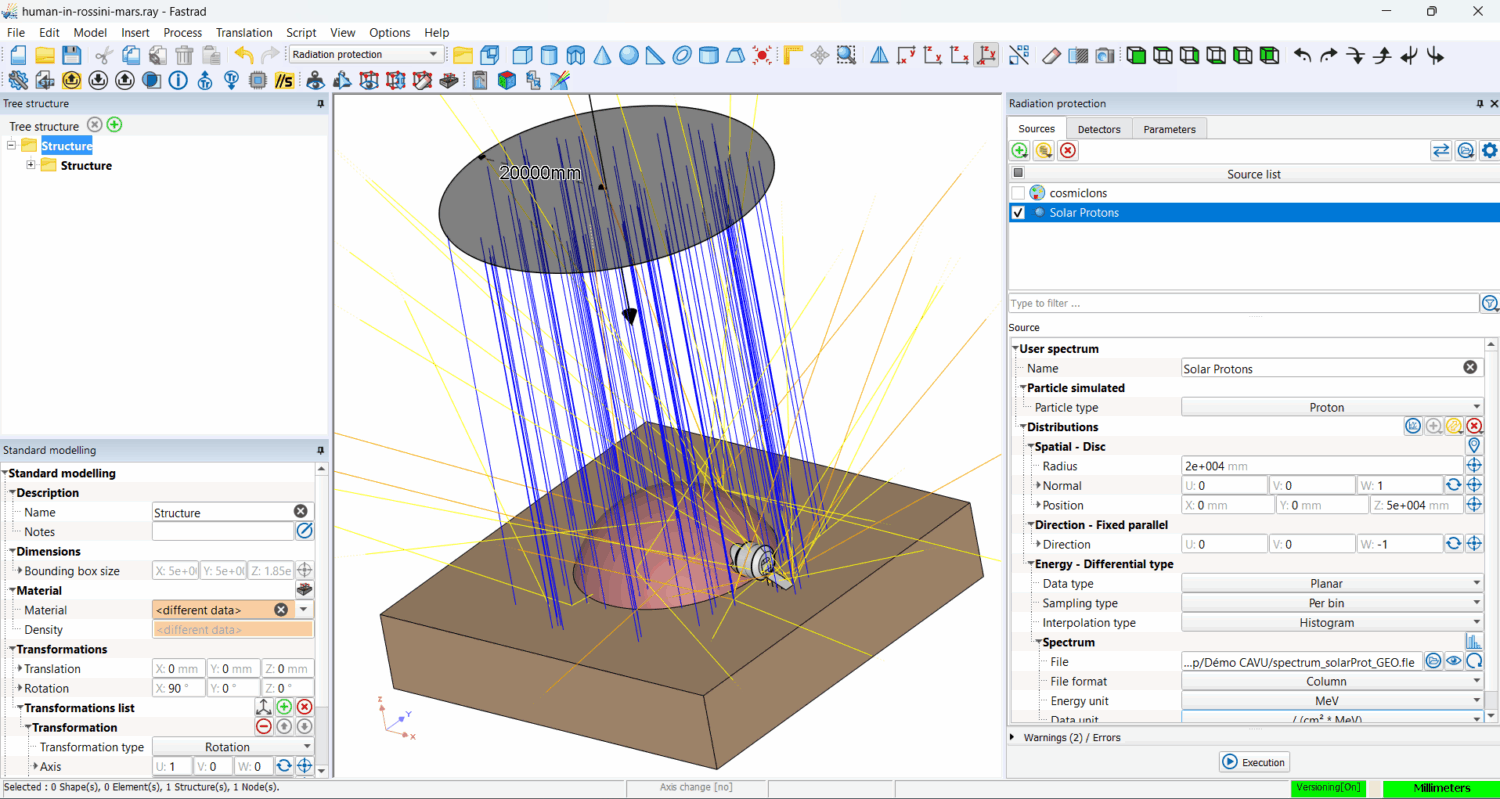Screen dimensions: 1500x799
Task: Click the Execution button
Action: (x=1254, y=762)
